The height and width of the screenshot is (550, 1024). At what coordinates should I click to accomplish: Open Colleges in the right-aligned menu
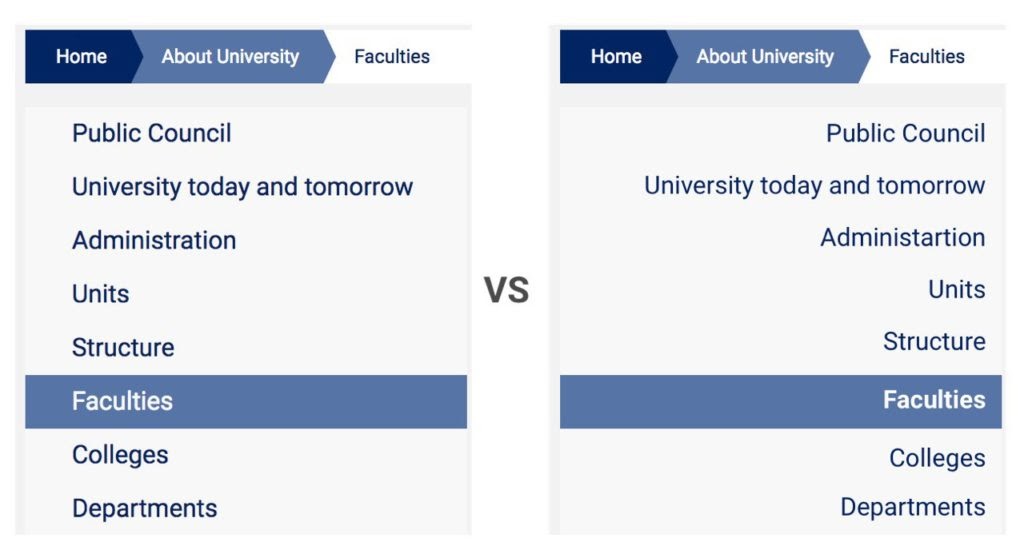pos(937,458)
